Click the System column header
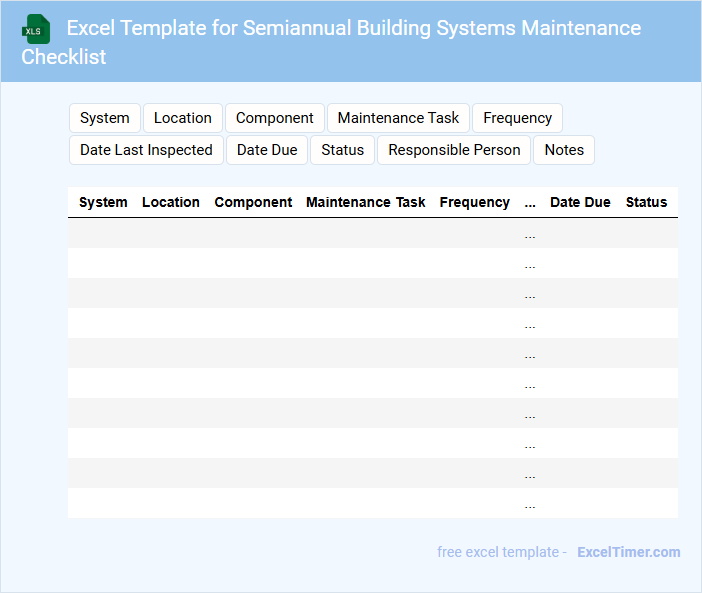 tap(103, 202)
